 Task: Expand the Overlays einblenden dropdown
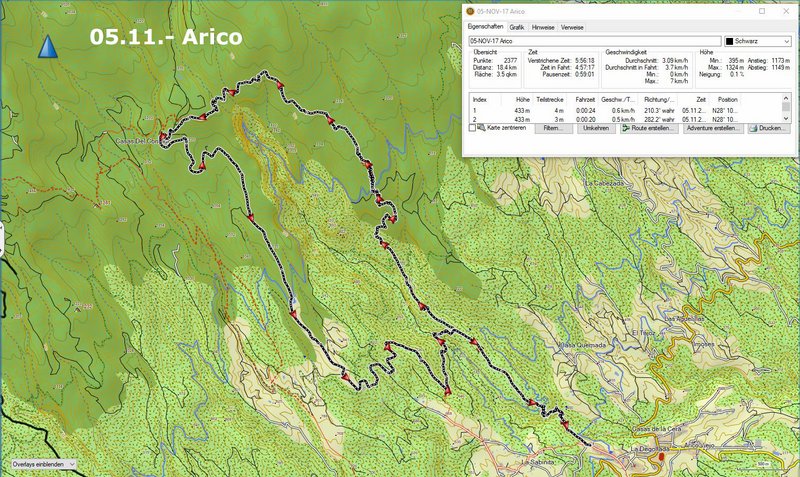point(40,465)
